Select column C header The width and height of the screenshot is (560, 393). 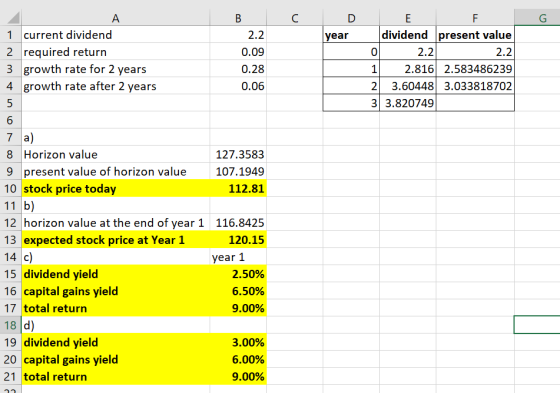point(295,18)
